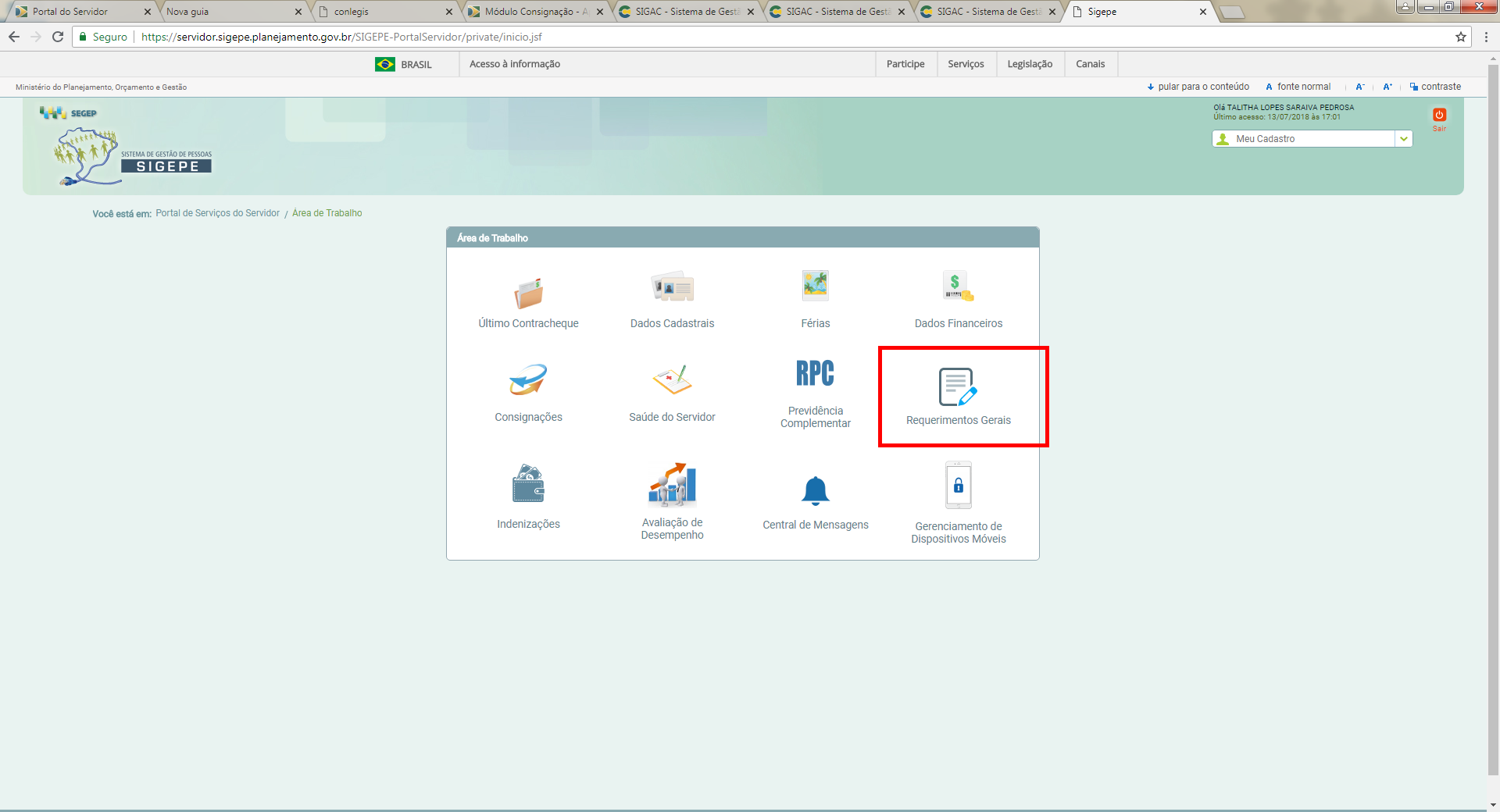Click the Central de Mensagens bell icon
Screen dimensions: 1500x812
click(x=815, y=491)
